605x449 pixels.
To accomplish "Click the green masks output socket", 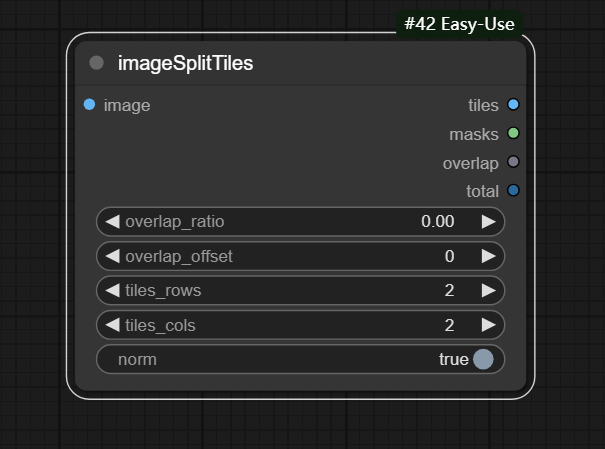I will [513, 133].
